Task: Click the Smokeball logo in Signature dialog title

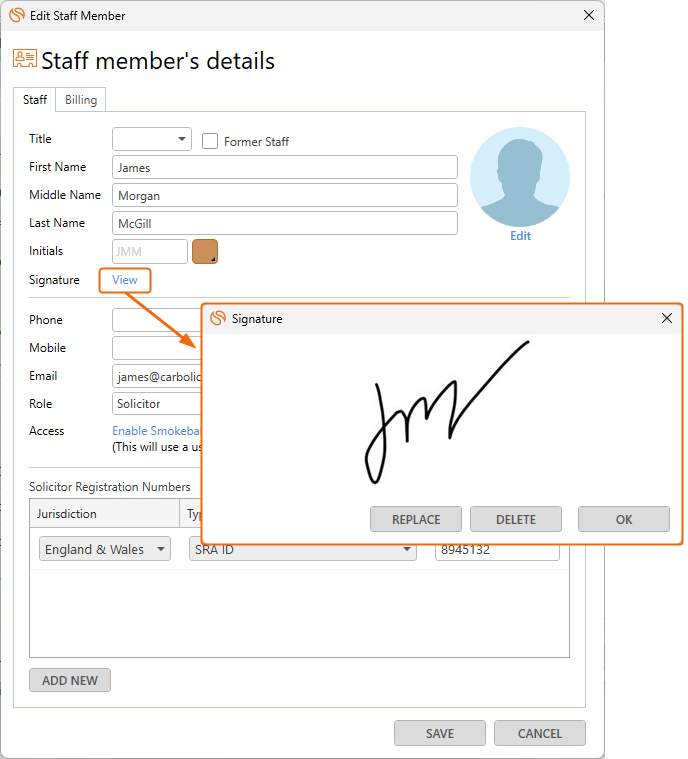Action: tap(218, 318)
